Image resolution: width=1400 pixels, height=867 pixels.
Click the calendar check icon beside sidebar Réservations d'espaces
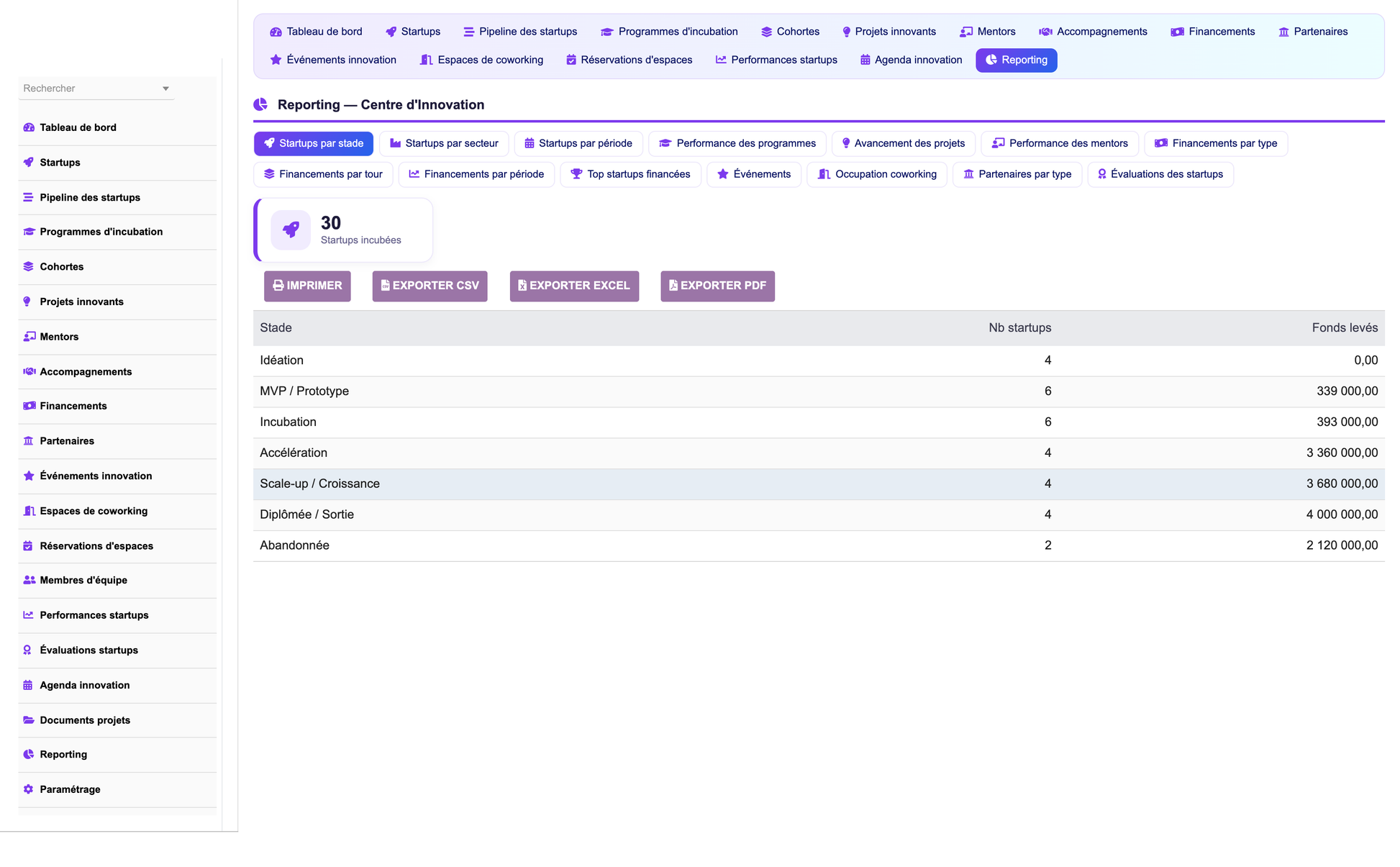coord(28,546)
